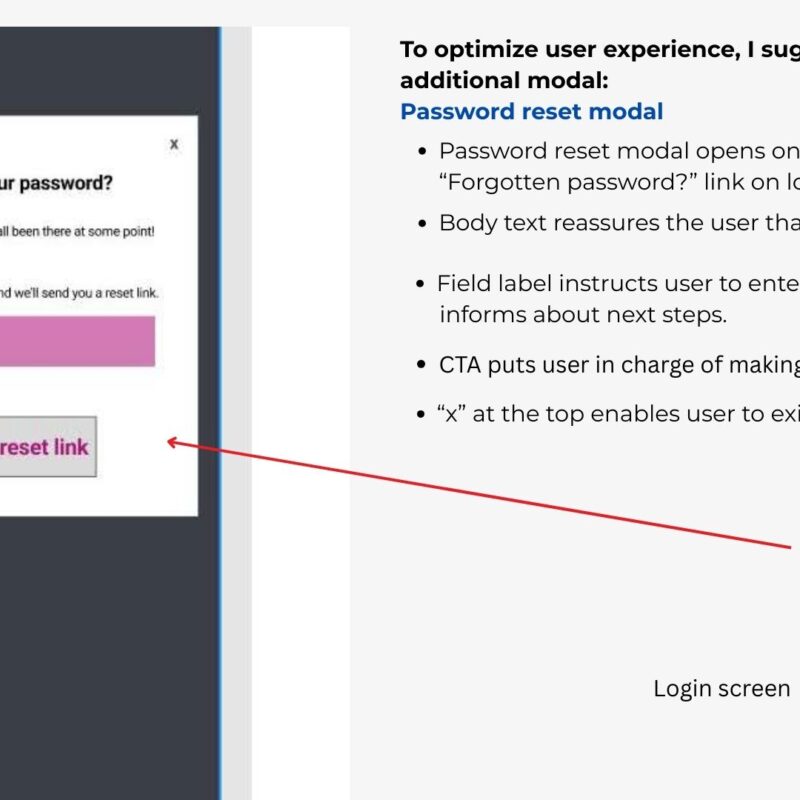
Task: Click the "Forgotten password?" link text line
Action: [x=619, y=183]
